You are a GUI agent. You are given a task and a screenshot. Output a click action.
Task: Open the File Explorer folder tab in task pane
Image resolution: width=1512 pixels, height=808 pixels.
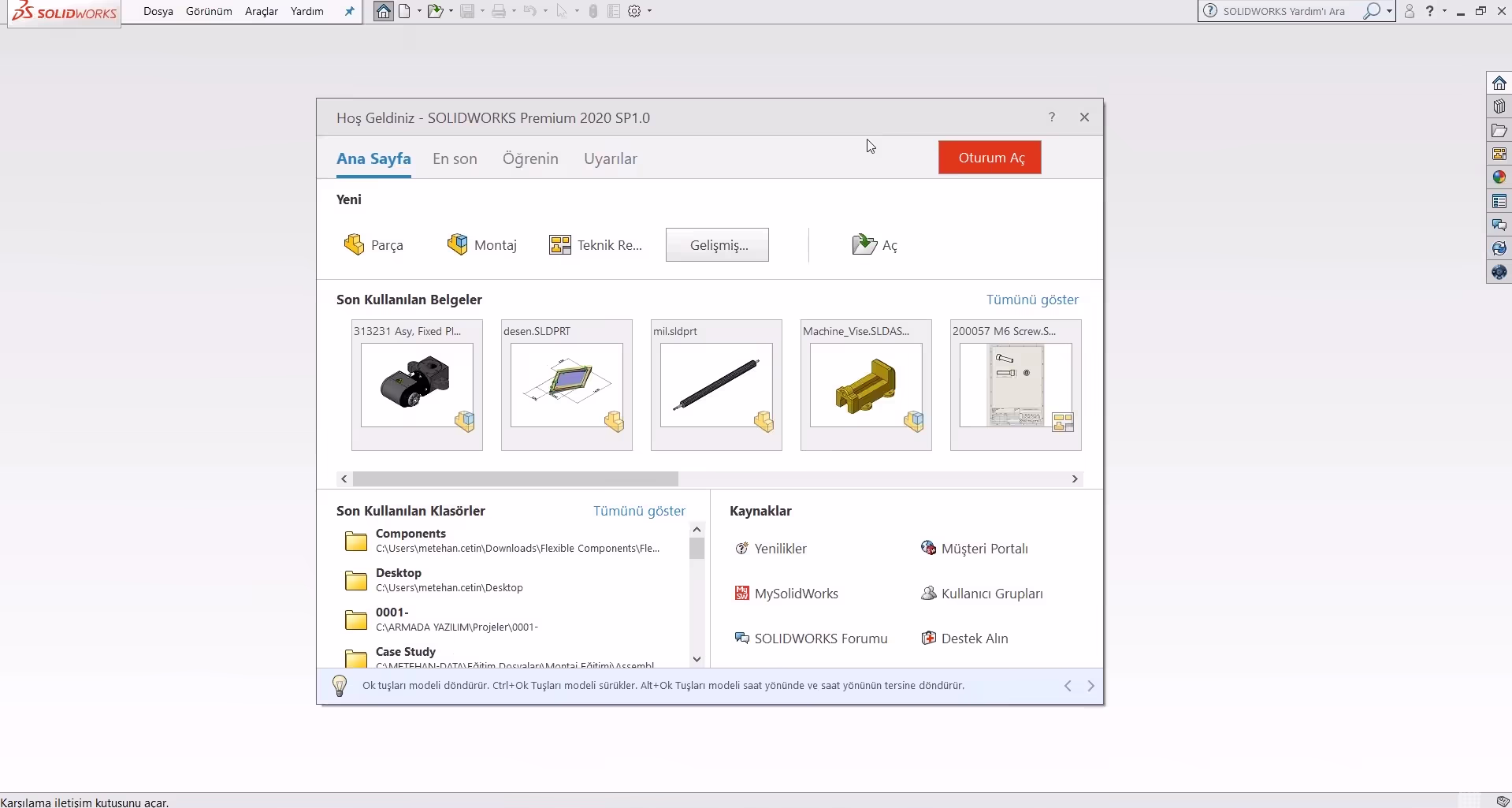point(1499,130)
